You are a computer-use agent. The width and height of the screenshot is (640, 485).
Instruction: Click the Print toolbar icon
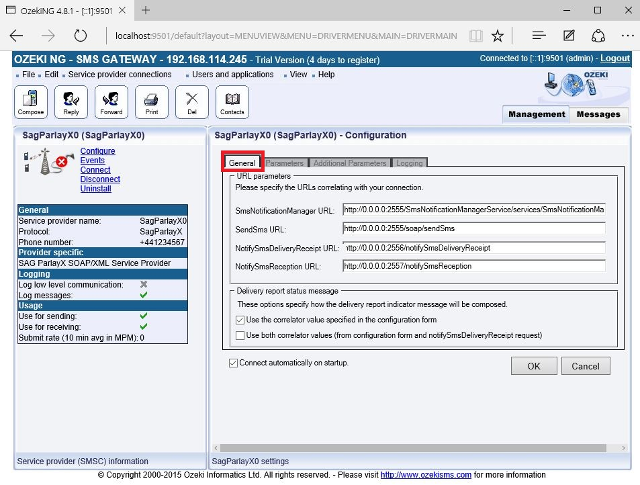click(151, 102)
